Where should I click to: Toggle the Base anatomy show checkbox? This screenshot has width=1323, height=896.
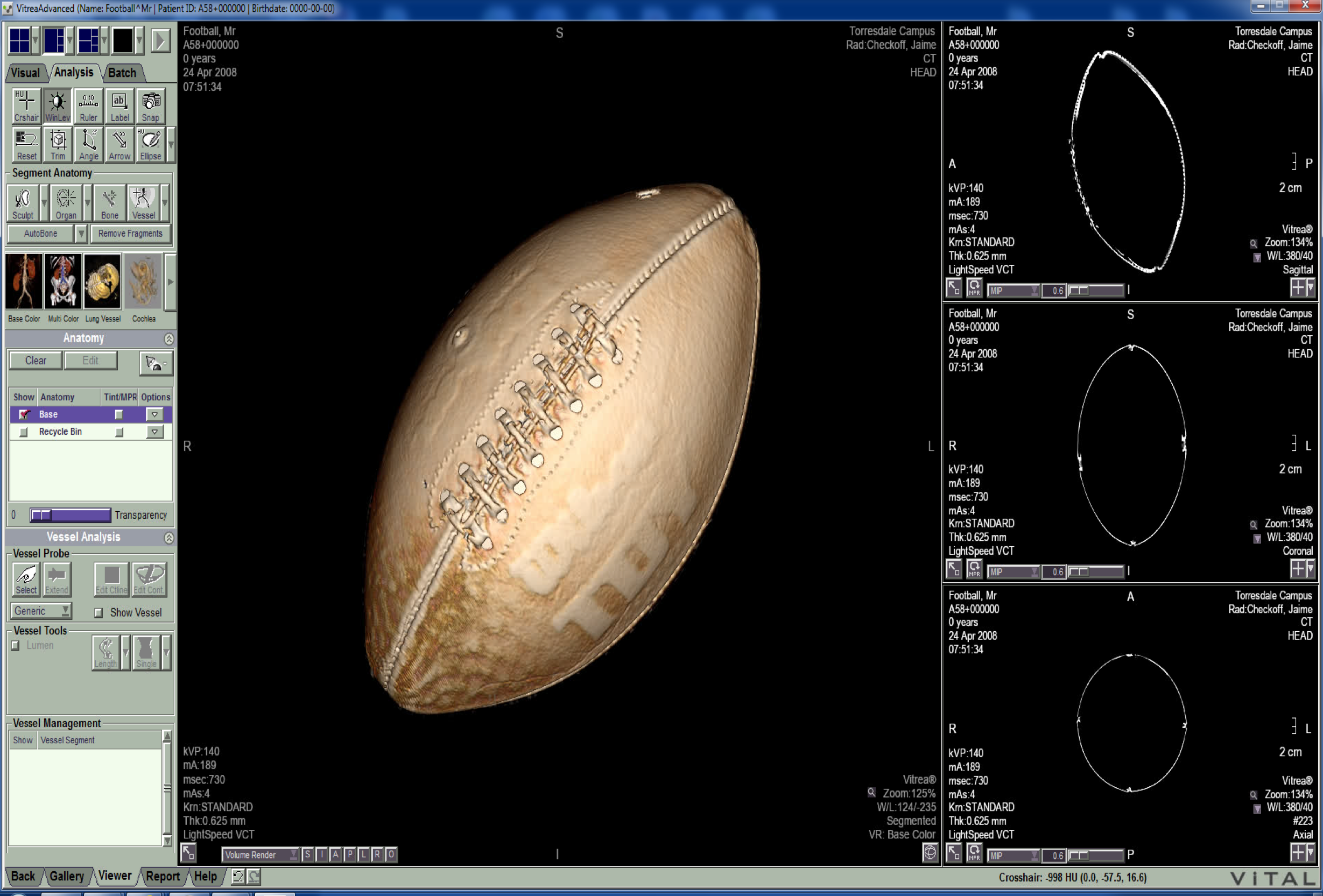click(x=24, y=414)
